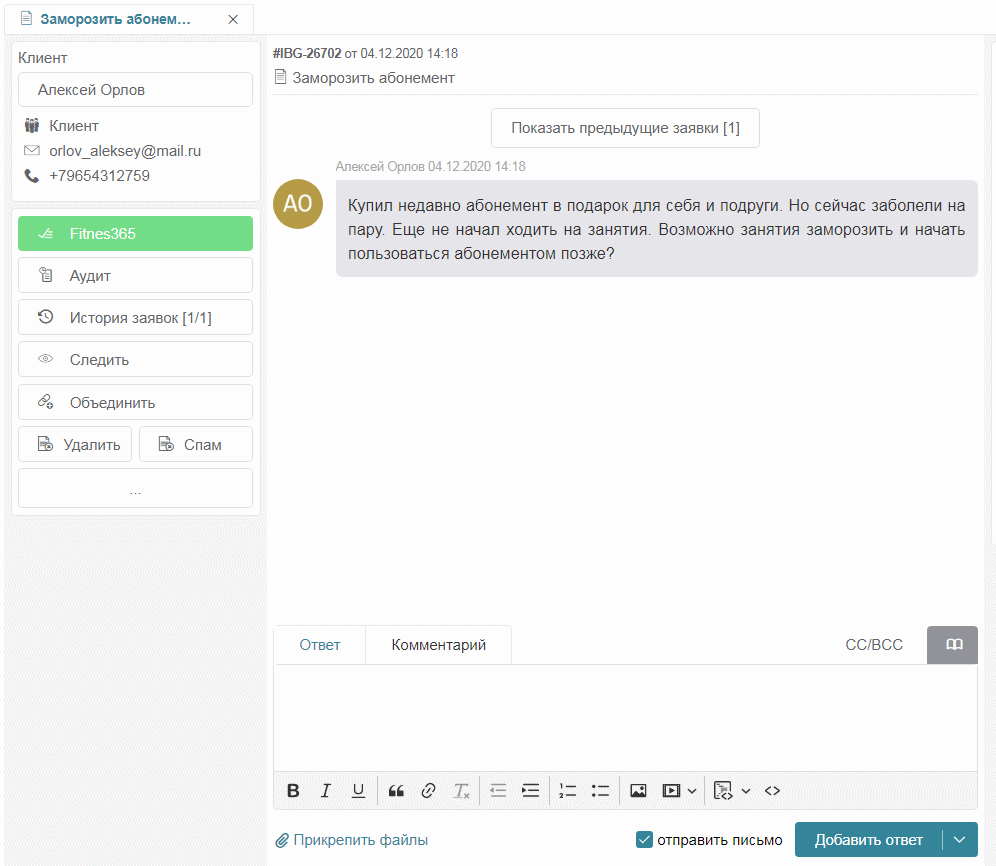Viewport: 996px width, 866px height.
Task: Open История заявок [1/1]
Action: (135, 317)
